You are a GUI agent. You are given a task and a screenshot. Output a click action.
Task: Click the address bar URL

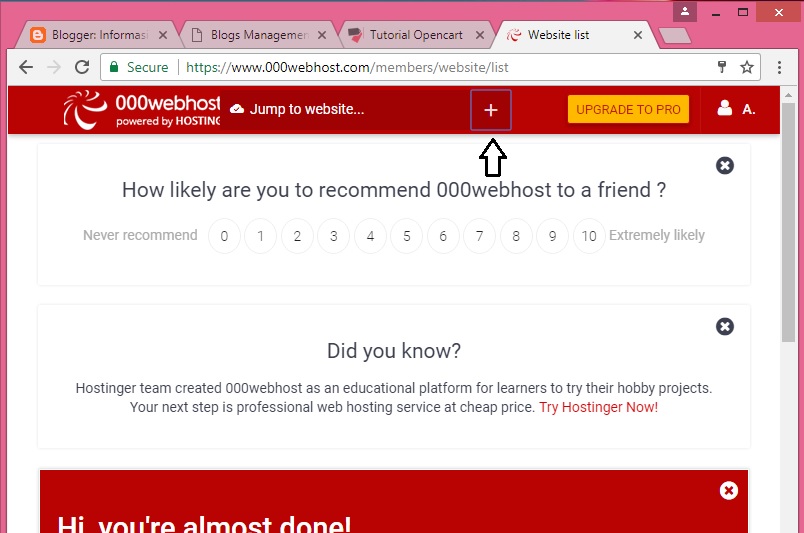(347, 67)
